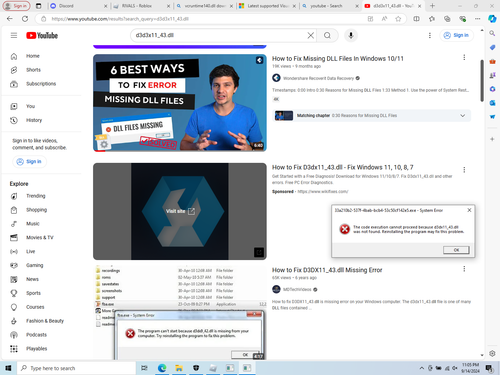500x375 pixels.
Task: Refresh the browser page
Action: point(25,19)
